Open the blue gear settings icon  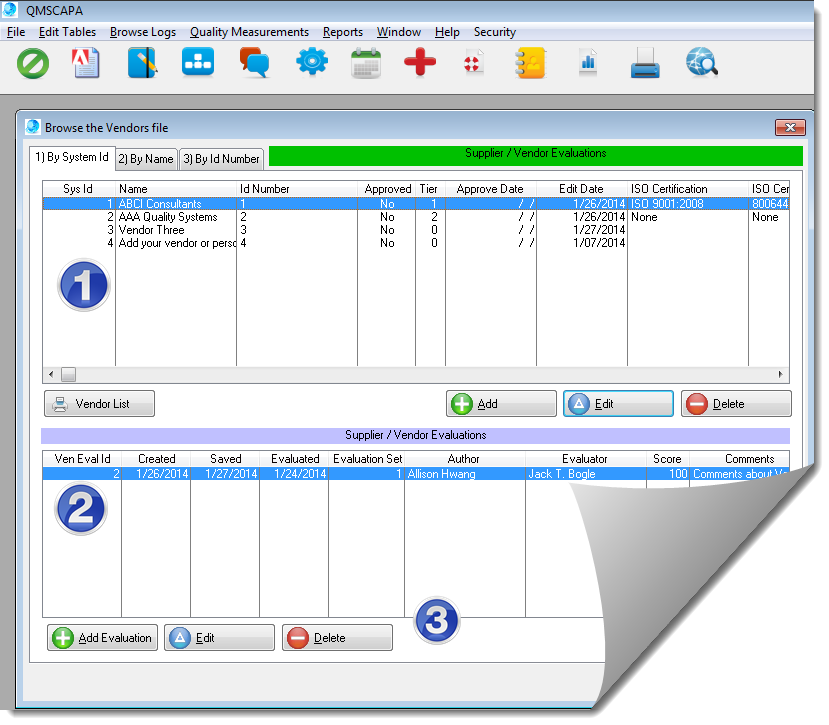(311, 64)
